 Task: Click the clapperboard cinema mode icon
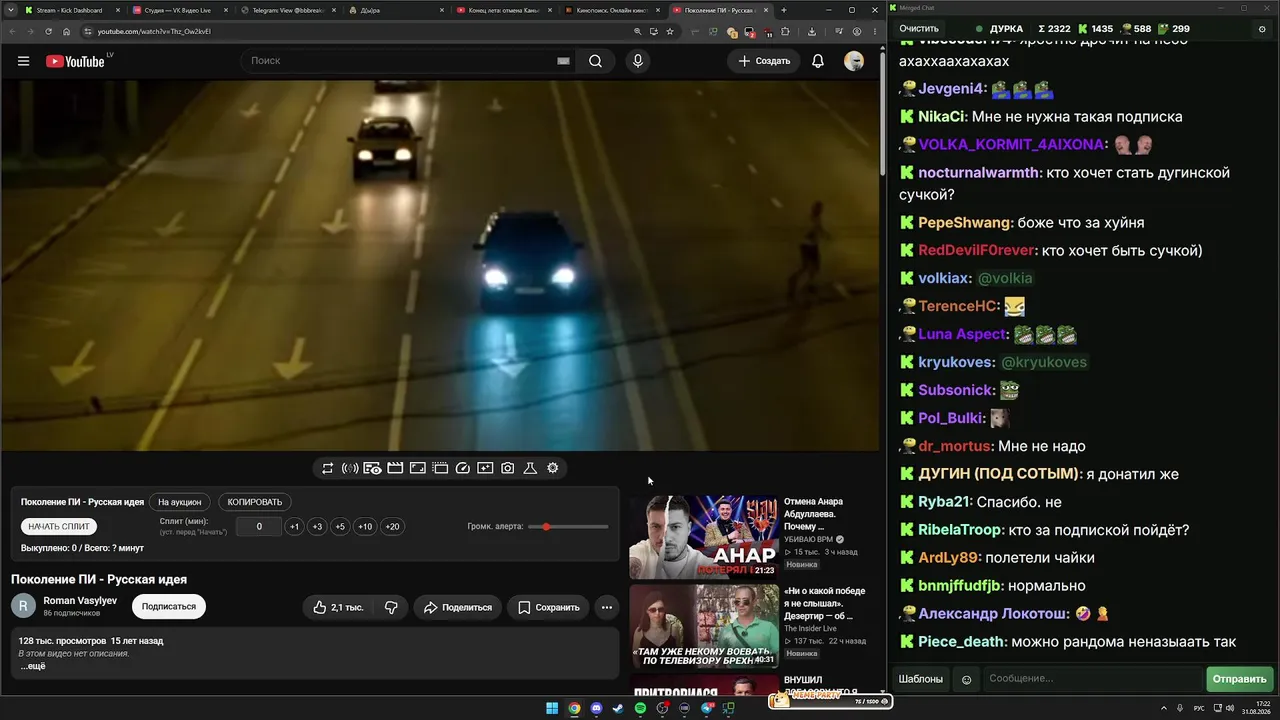pos(395,468)
